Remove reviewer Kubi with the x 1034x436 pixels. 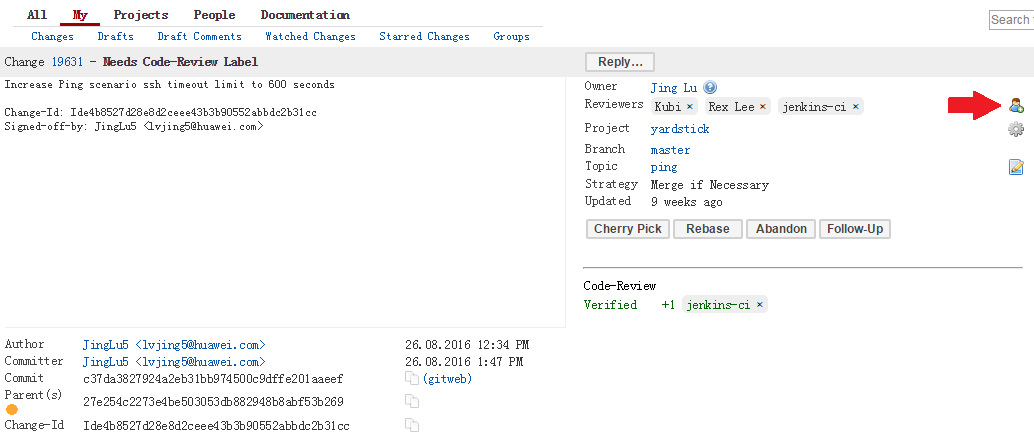[689, 106]
